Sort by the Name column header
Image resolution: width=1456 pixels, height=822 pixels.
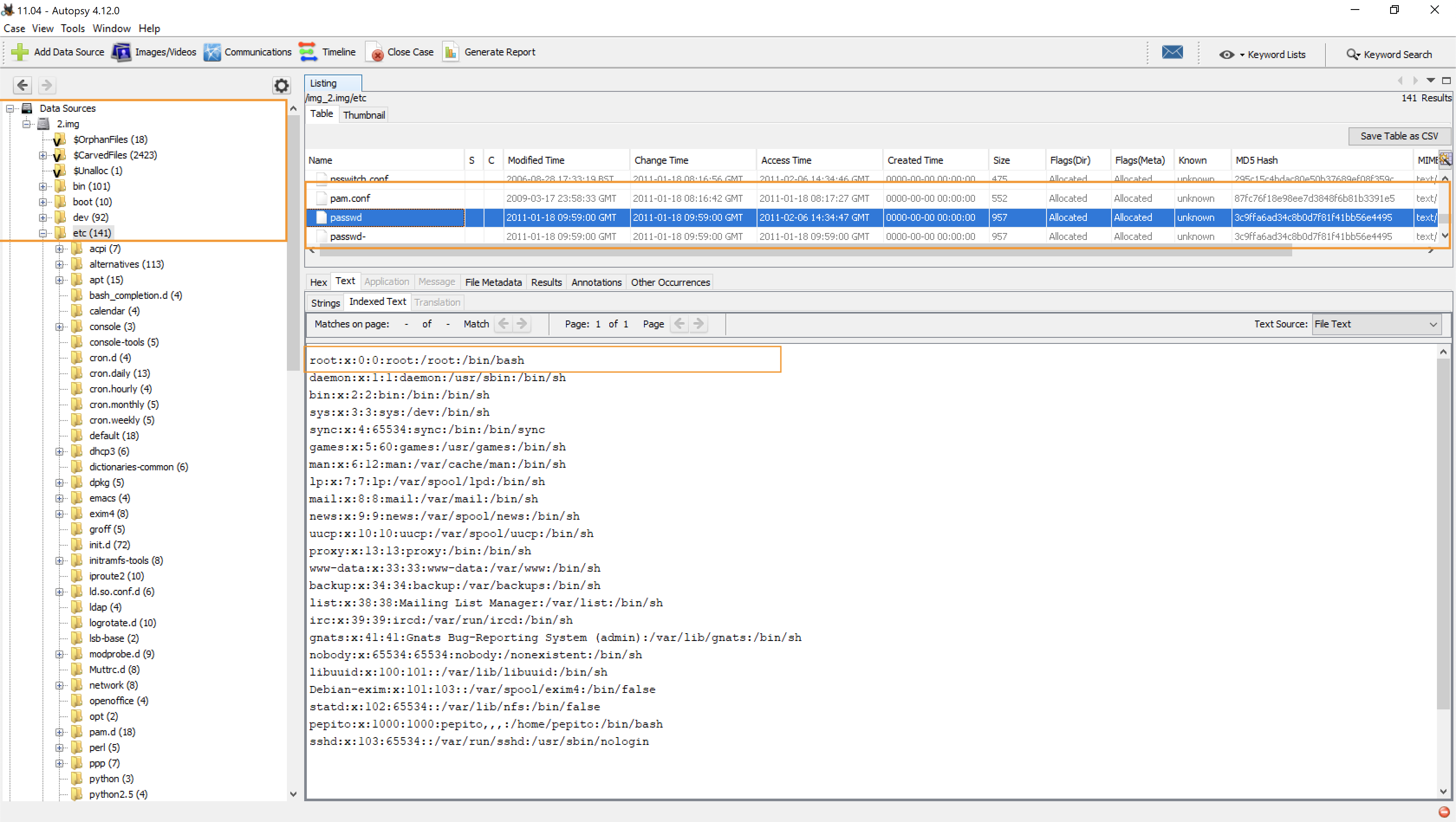pos(386,160)
